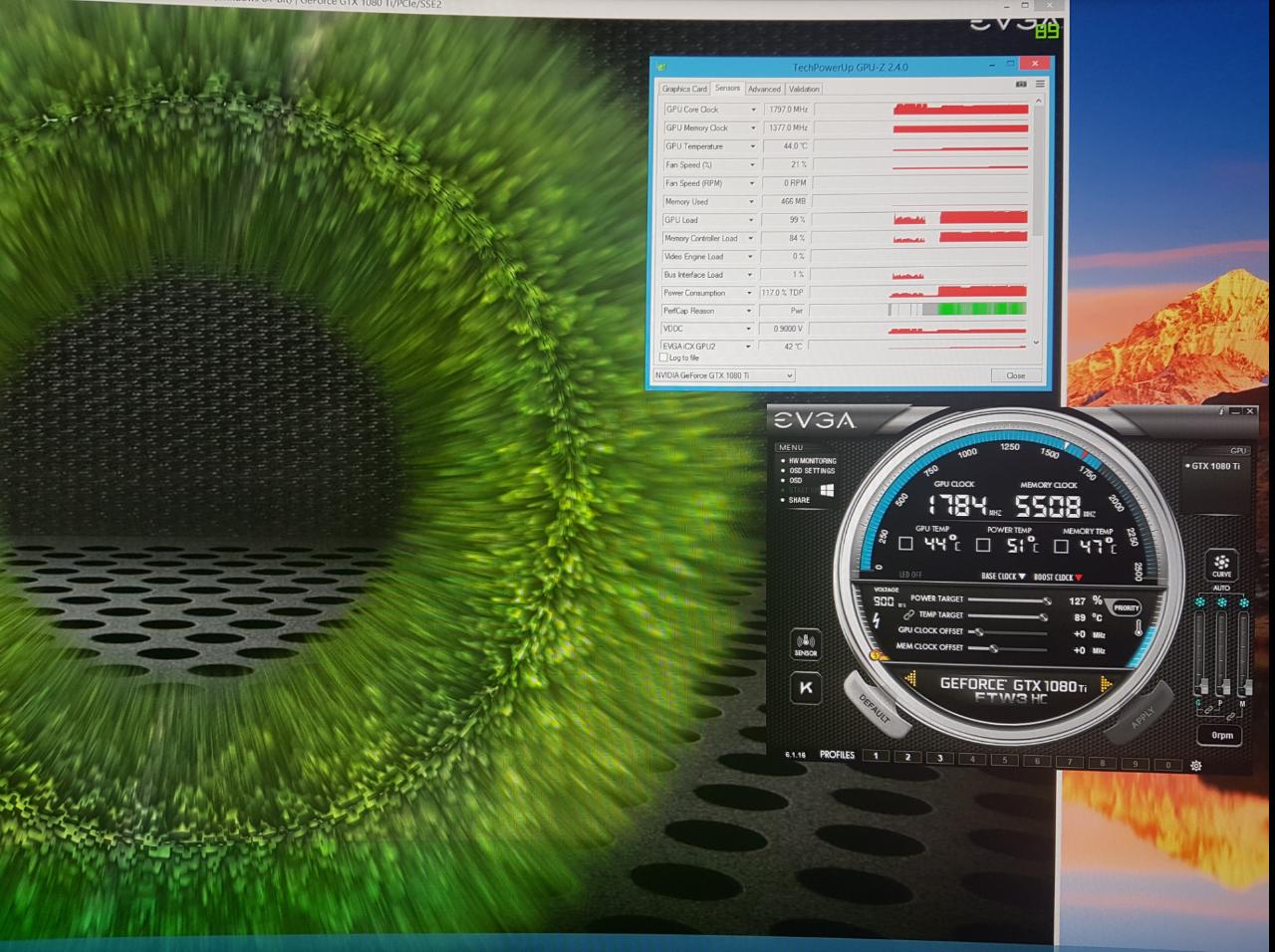
Task: Open the fan Curve settings
Action: coord(1221,565)
